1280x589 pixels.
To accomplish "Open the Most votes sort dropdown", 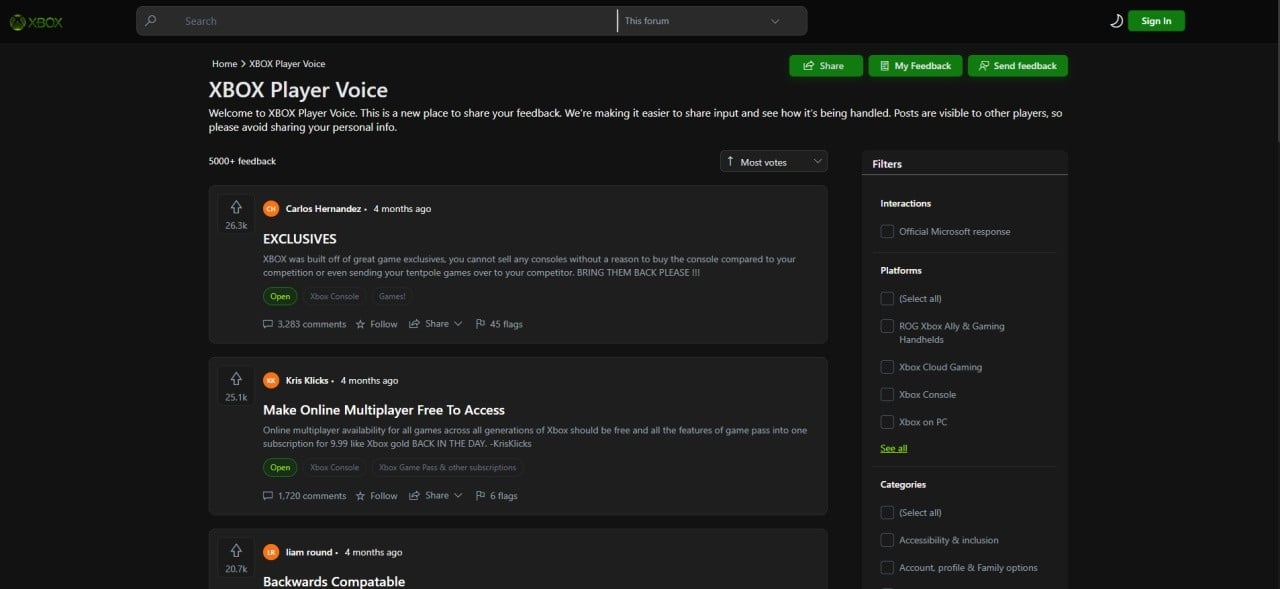I will (x=774, y=162).
